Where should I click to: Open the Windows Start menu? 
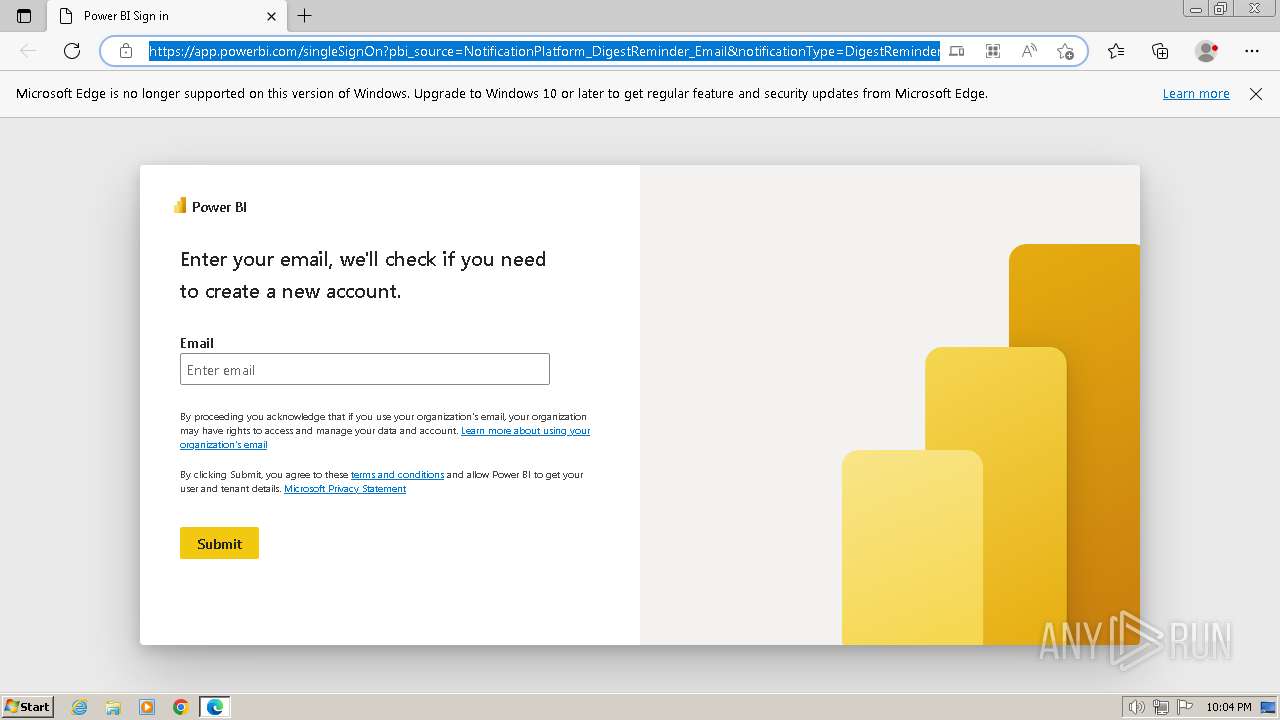(27, 706)
